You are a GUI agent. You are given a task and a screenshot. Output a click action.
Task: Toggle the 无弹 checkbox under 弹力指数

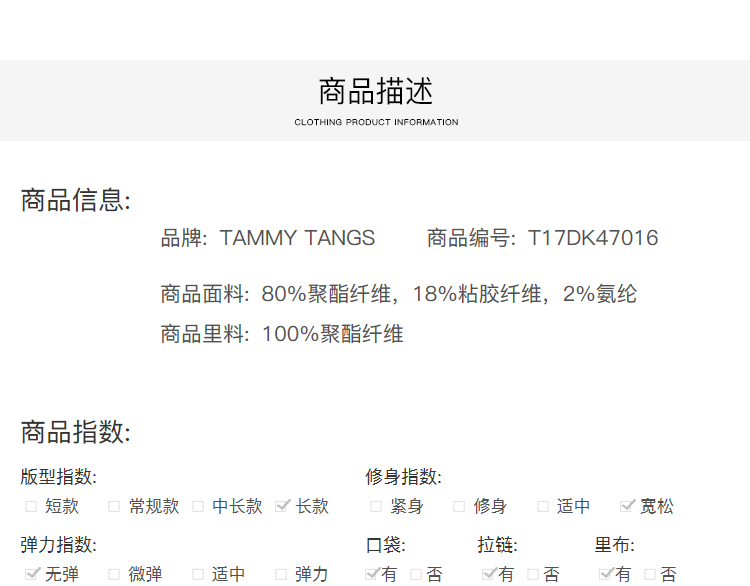point(31,574)
